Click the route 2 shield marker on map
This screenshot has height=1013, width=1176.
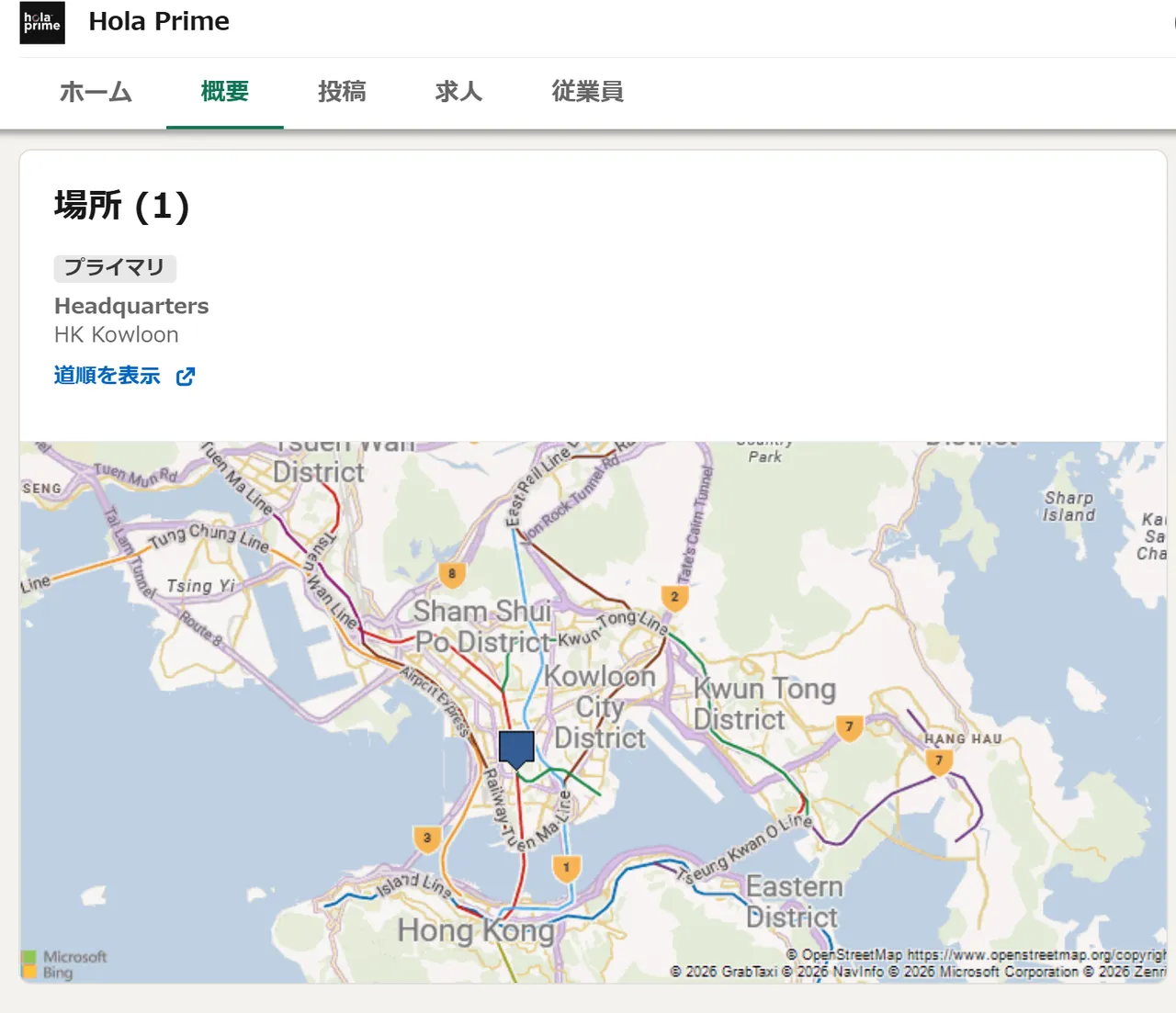[x=674, y=598]
